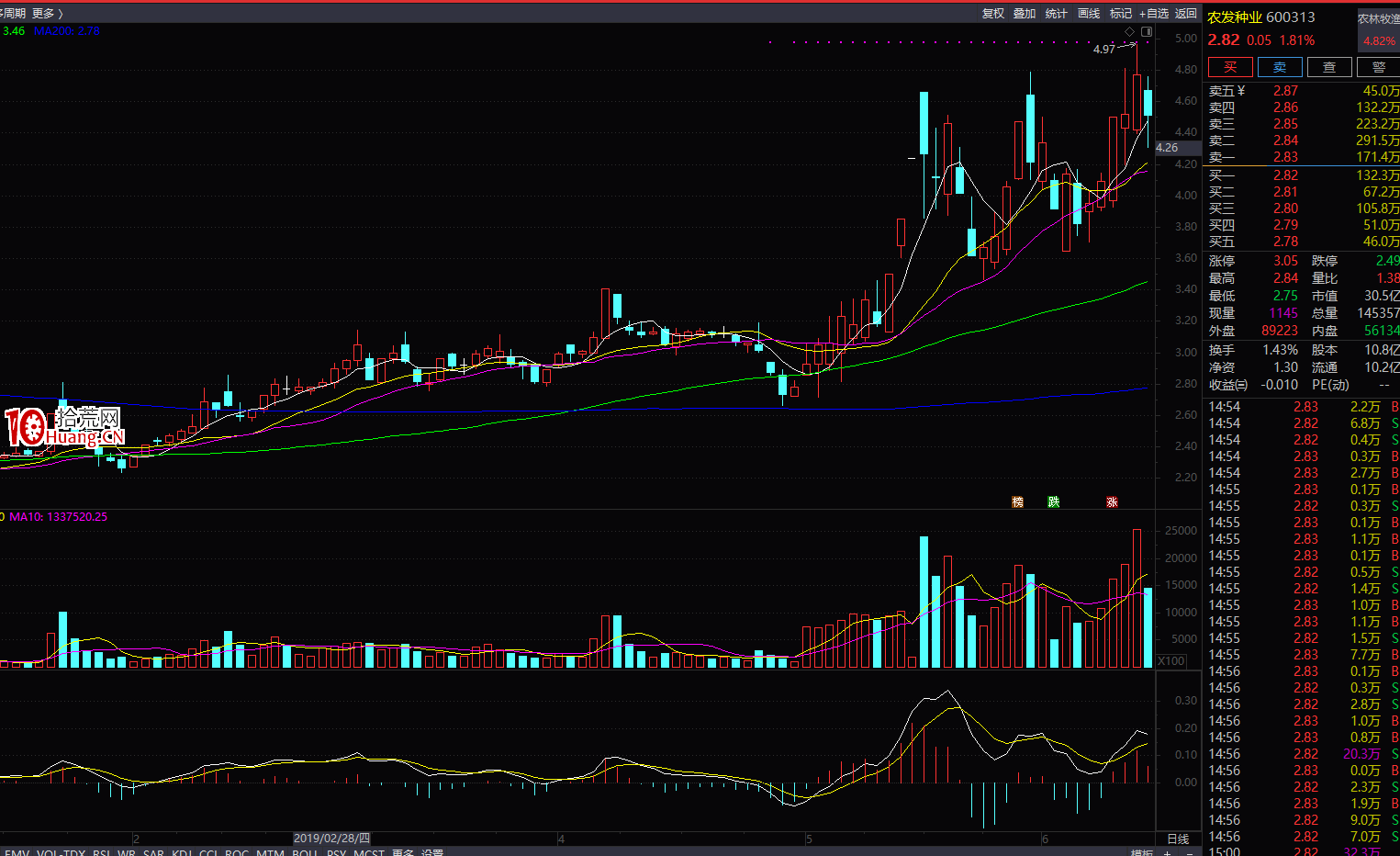1400x856 pixels.
Task: Click 返回 to go back
Action: [x=1186, y=13]
